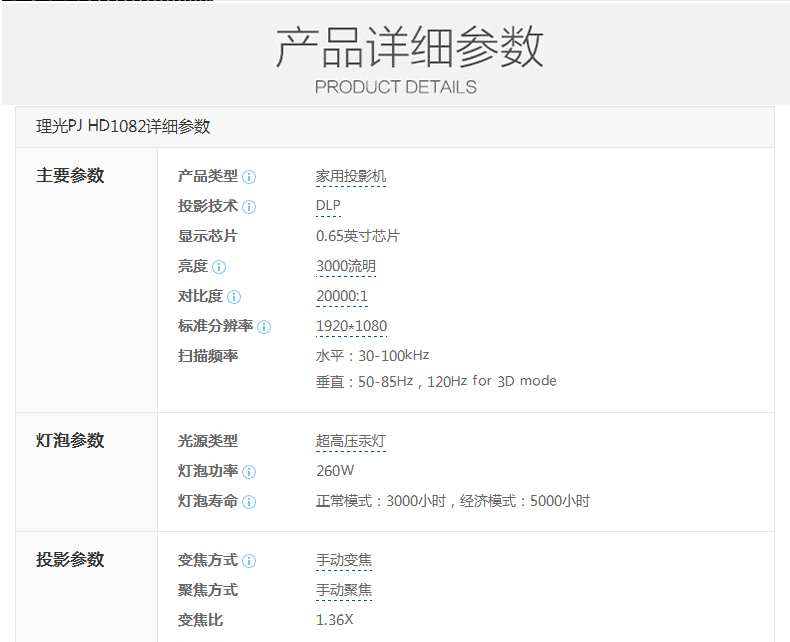The width and height of the screenshot is (790, 642).
Task: Select the 1920*1080 resolution link
Action: [351, 326]
